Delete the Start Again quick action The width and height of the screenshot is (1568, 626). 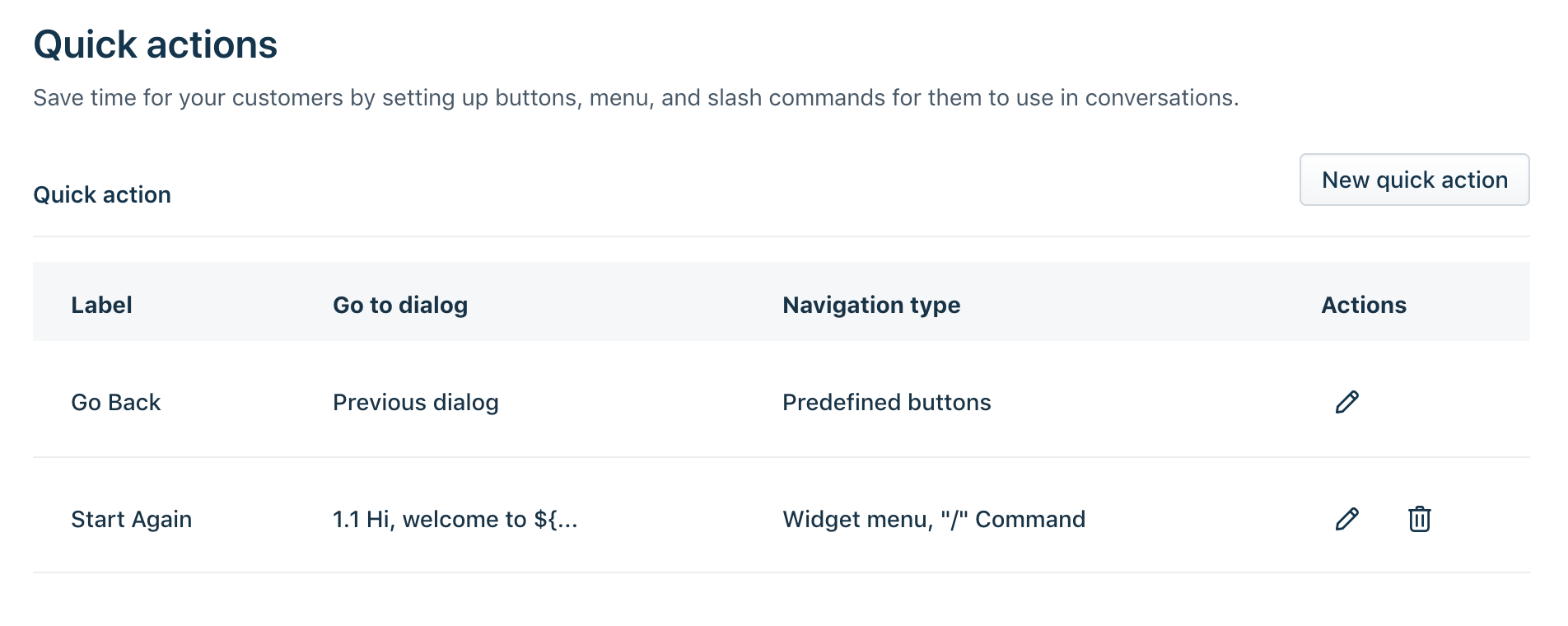(1419, 519)
